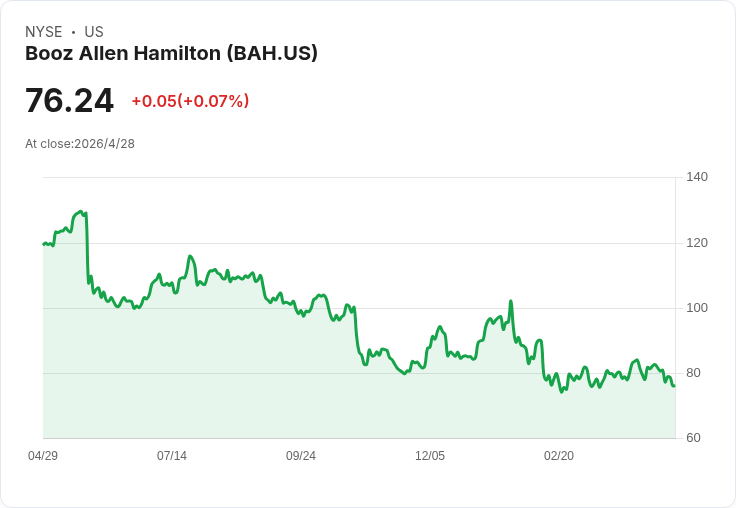Select the 02/20 date axis label
The width and height of the screenshot is (736, 508).
coord(559,455)
